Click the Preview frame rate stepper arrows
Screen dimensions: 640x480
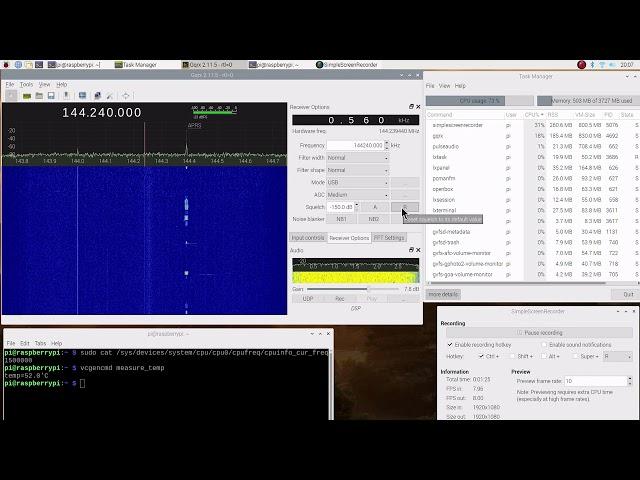[630, 381]
